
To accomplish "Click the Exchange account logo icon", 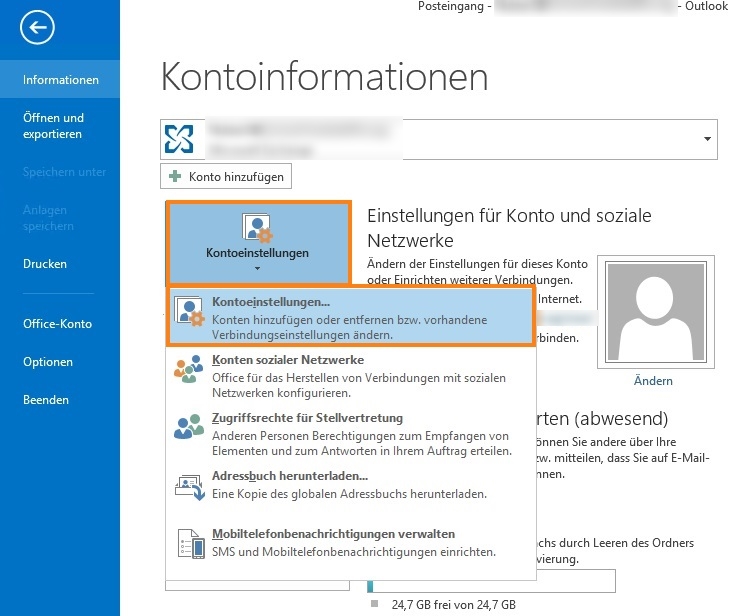I will click(181, 140).
